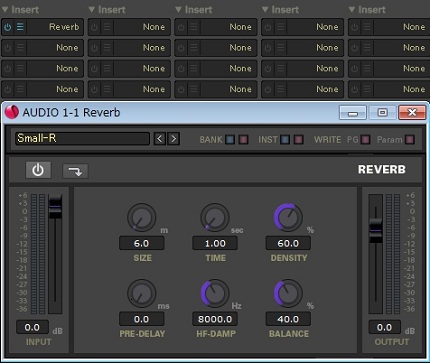Toggle power on the Reverb insert slot

click(x=8, y=27)
